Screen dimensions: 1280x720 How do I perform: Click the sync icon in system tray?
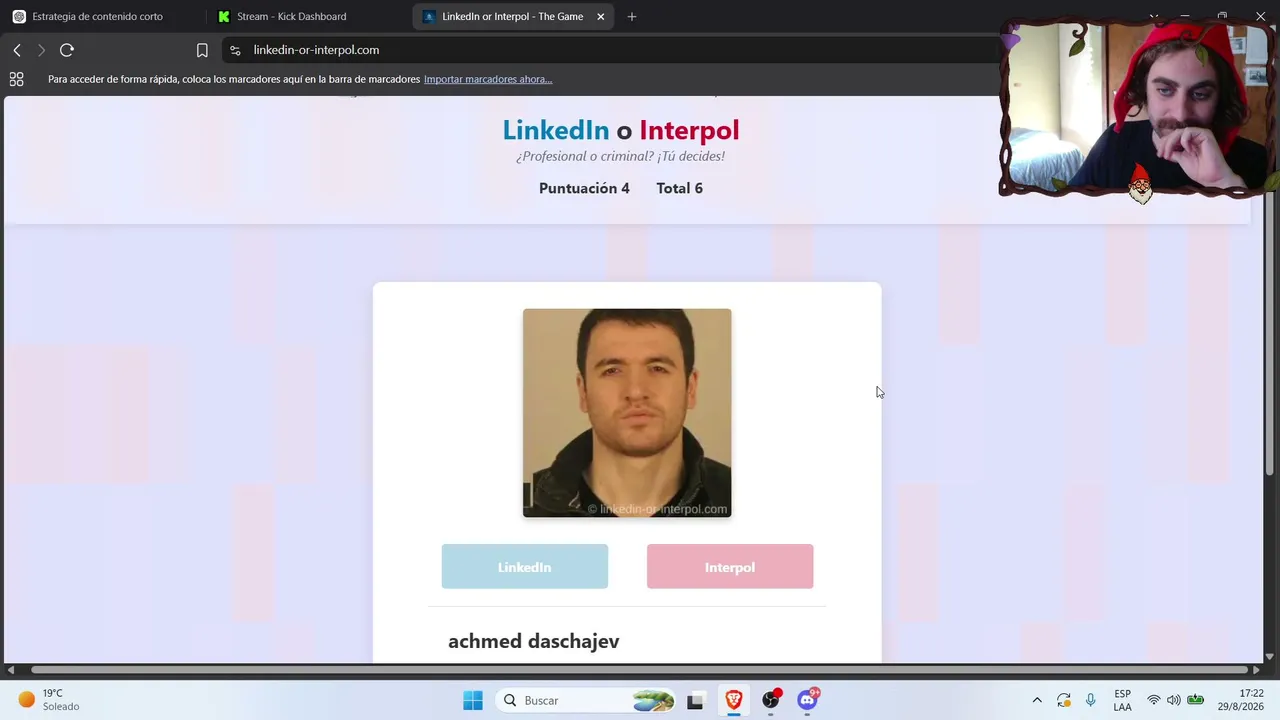coord(1064,700)
